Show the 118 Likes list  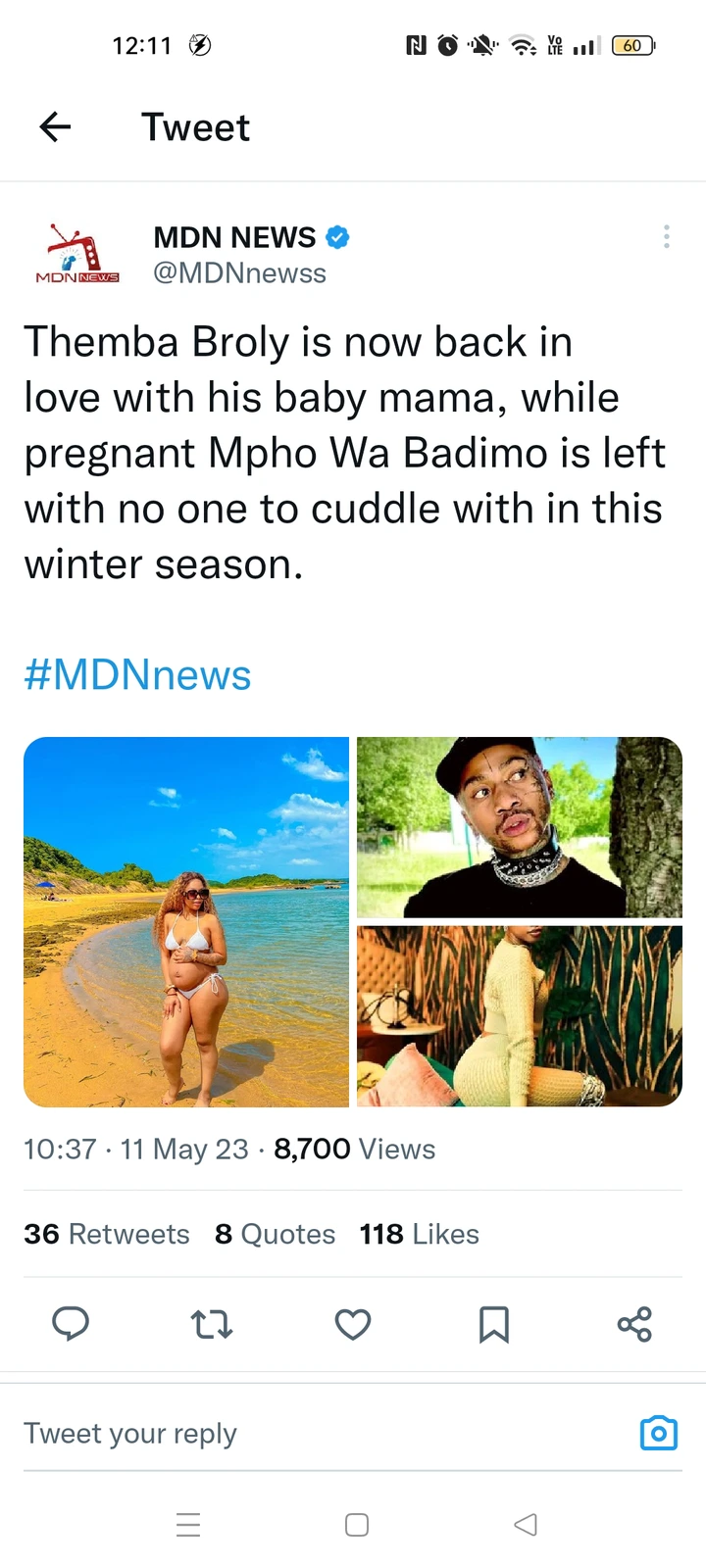pyautogui.click(x=420, y=1234)
